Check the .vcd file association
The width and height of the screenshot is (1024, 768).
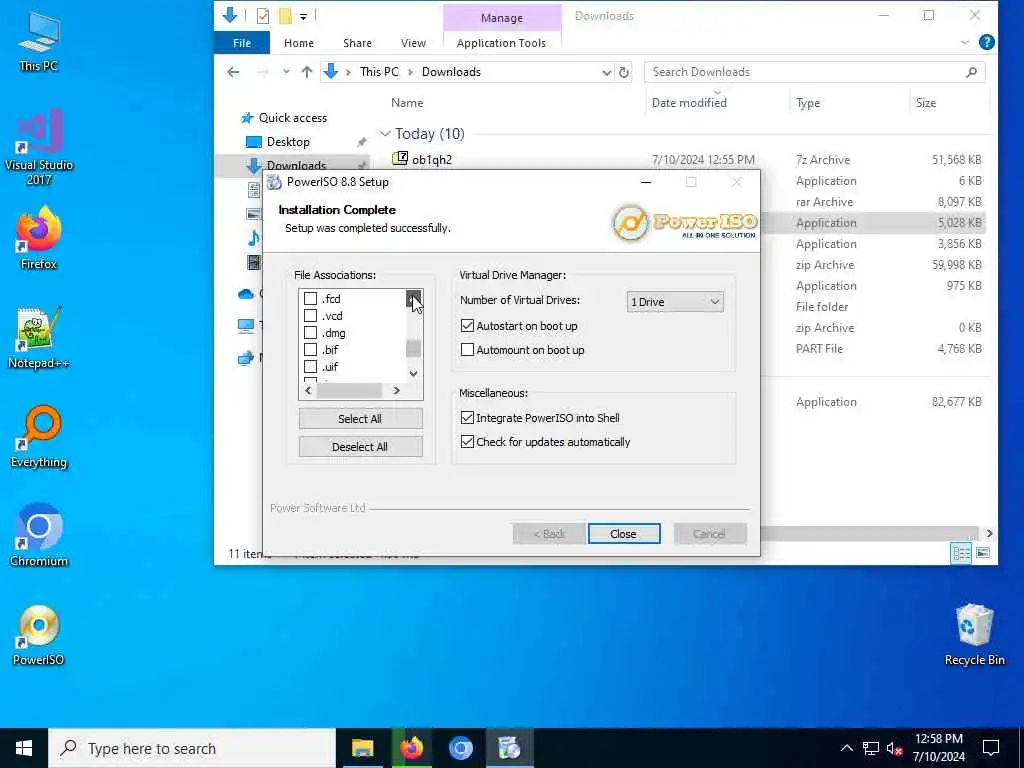point(310,316)
